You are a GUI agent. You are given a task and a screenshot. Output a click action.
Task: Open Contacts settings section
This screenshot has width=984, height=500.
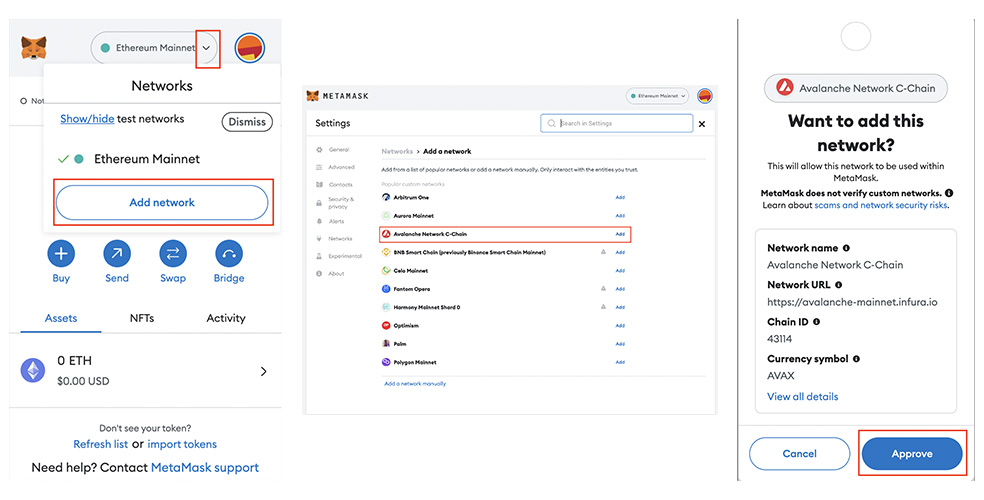pos(334,185)
